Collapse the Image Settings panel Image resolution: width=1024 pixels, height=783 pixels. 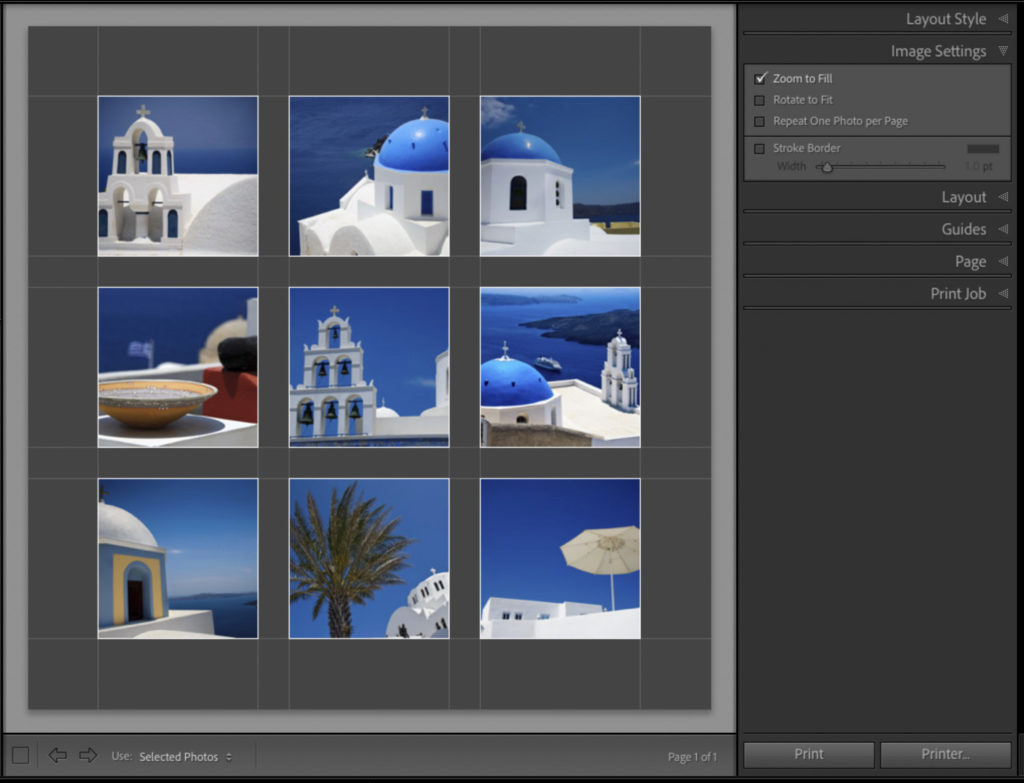coord(938,51)
